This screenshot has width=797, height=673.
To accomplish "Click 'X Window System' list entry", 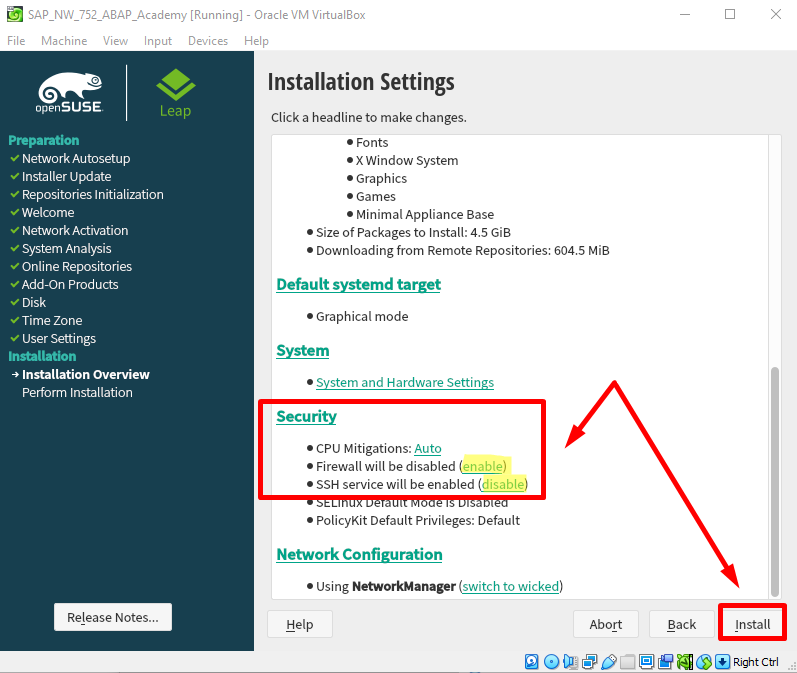I will point(407,160).
